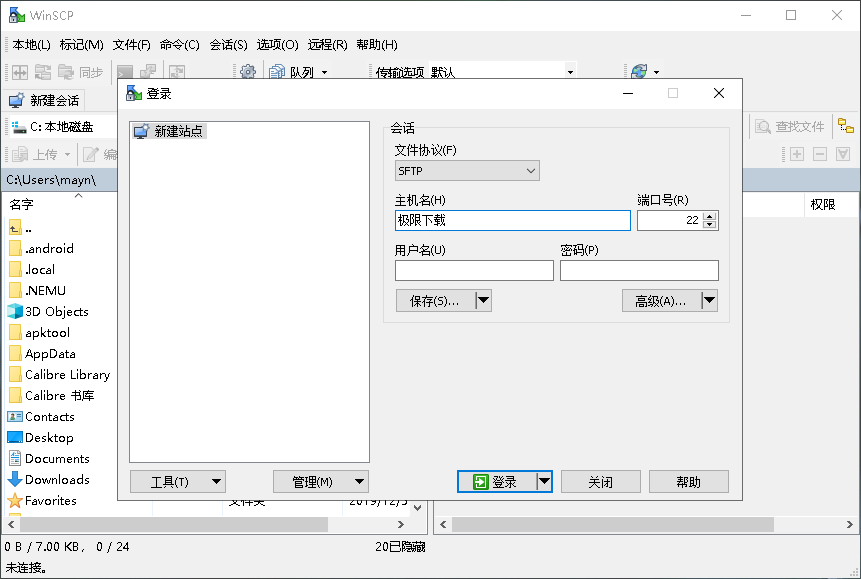Increase the port number with up arrow
The height and width of the screenshot is (579, 861).
tap(710, 216)
